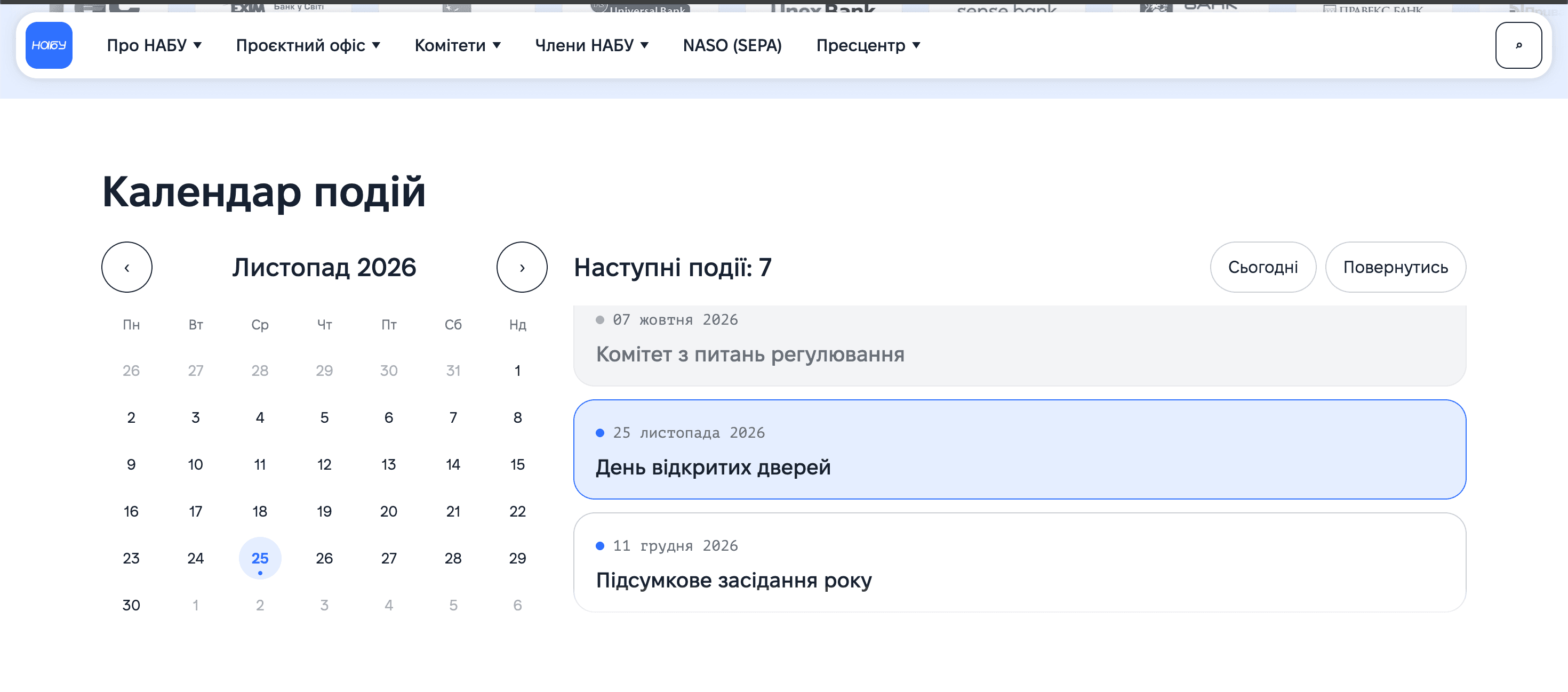The height and width of the screenshot is (692, 1568).
Task: Select calendar day 15
Action: (517, 464)
